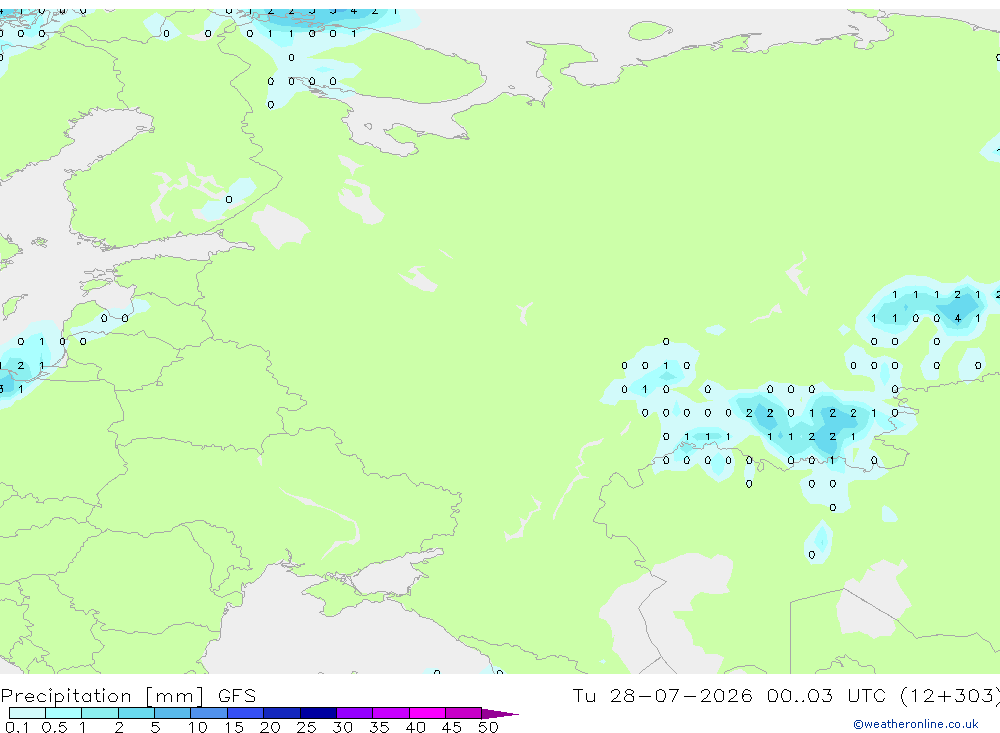Click the 0.1 legend scale label

17,727
